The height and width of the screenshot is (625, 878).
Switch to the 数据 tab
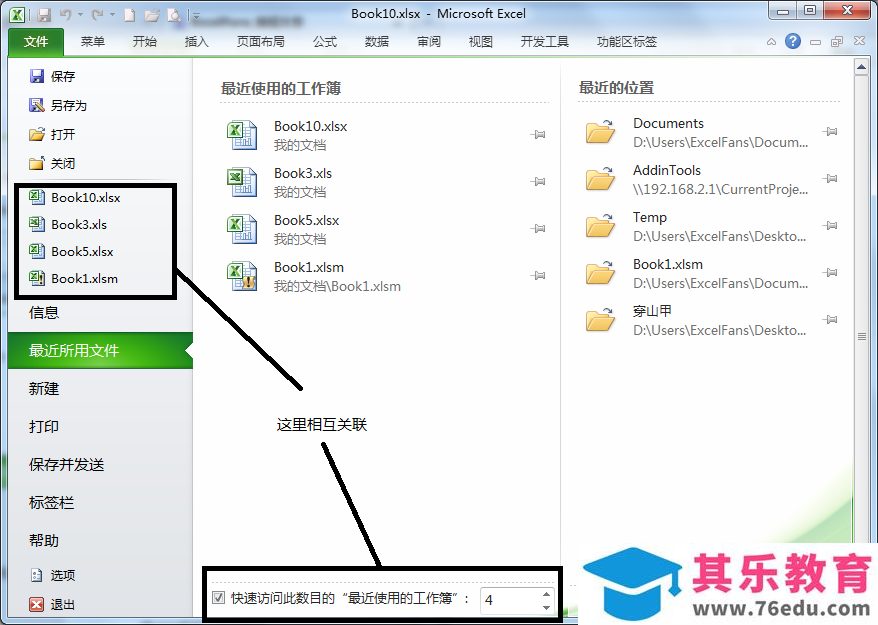(x=377, y=41)
